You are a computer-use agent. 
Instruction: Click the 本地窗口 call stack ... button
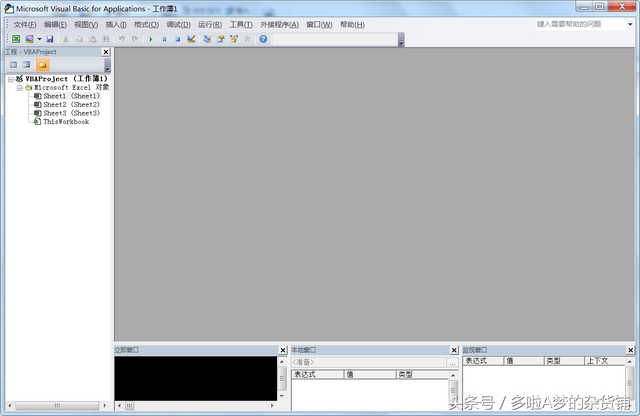(452, 363)
